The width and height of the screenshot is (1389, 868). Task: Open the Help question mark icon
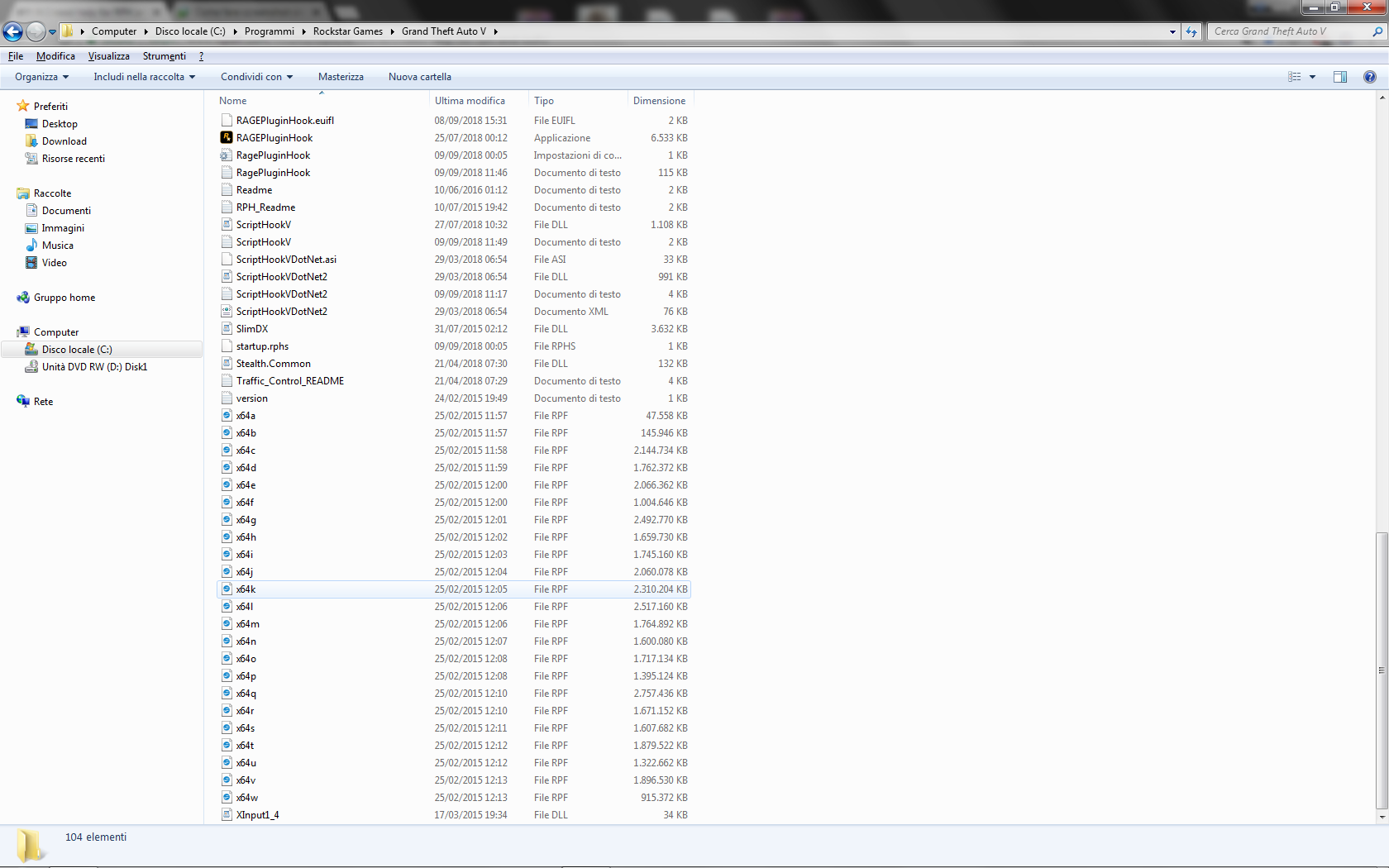coord(1370,77)
